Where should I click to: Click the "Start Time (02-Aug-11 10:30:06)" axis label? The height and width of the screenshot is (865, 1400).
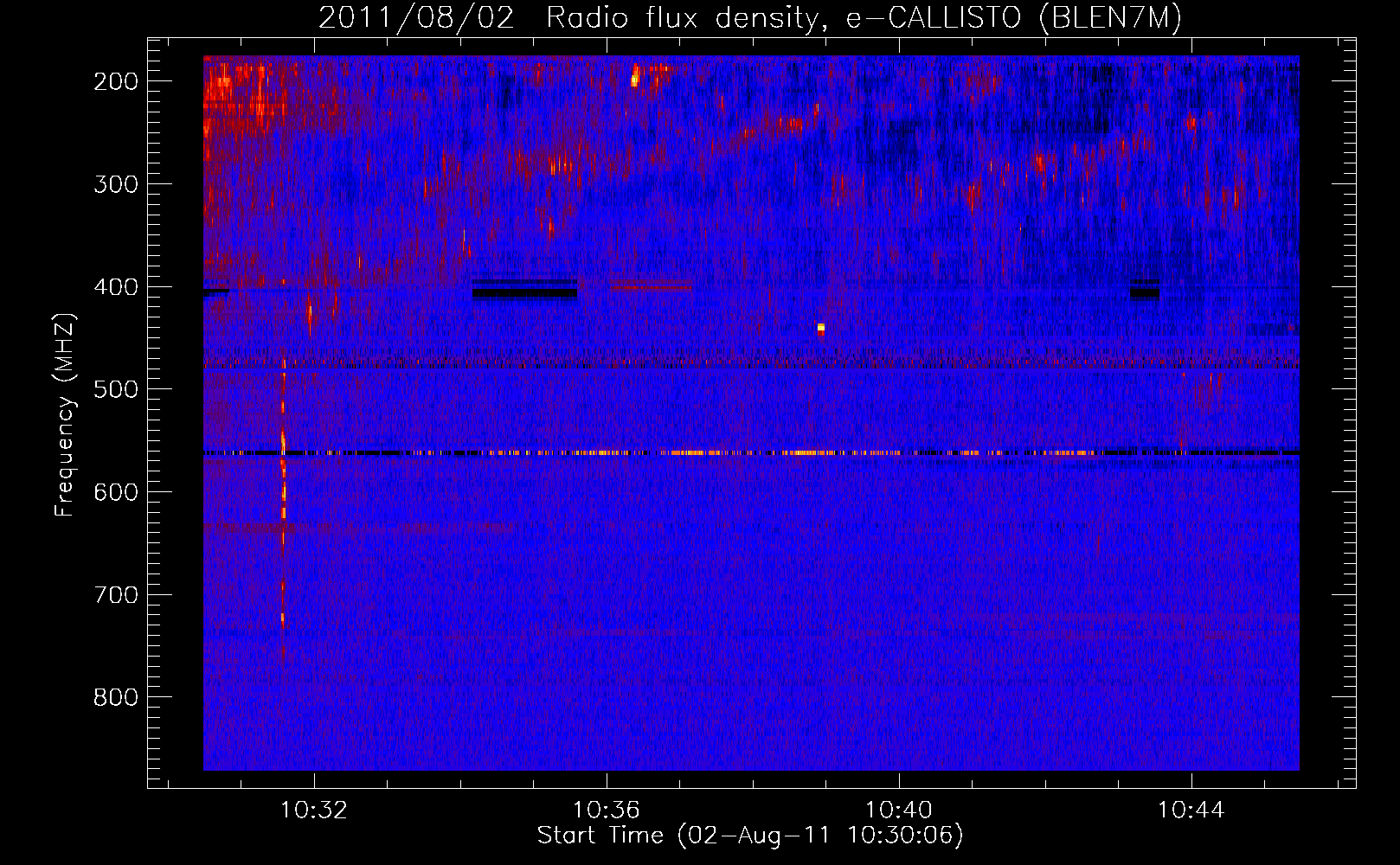(x=750, y=836)
